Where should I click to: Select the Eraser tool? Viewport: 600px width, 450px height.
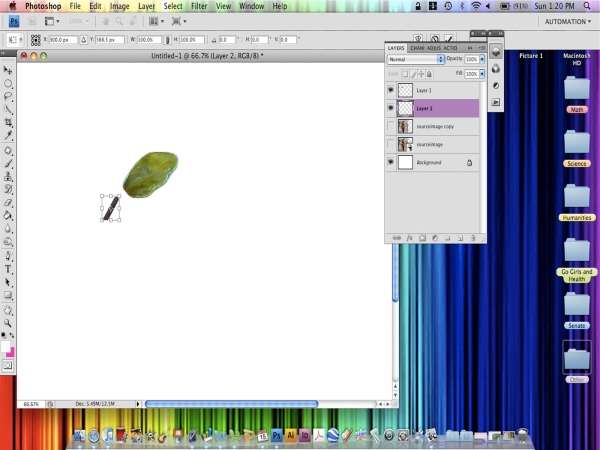[x=8, y=202]
